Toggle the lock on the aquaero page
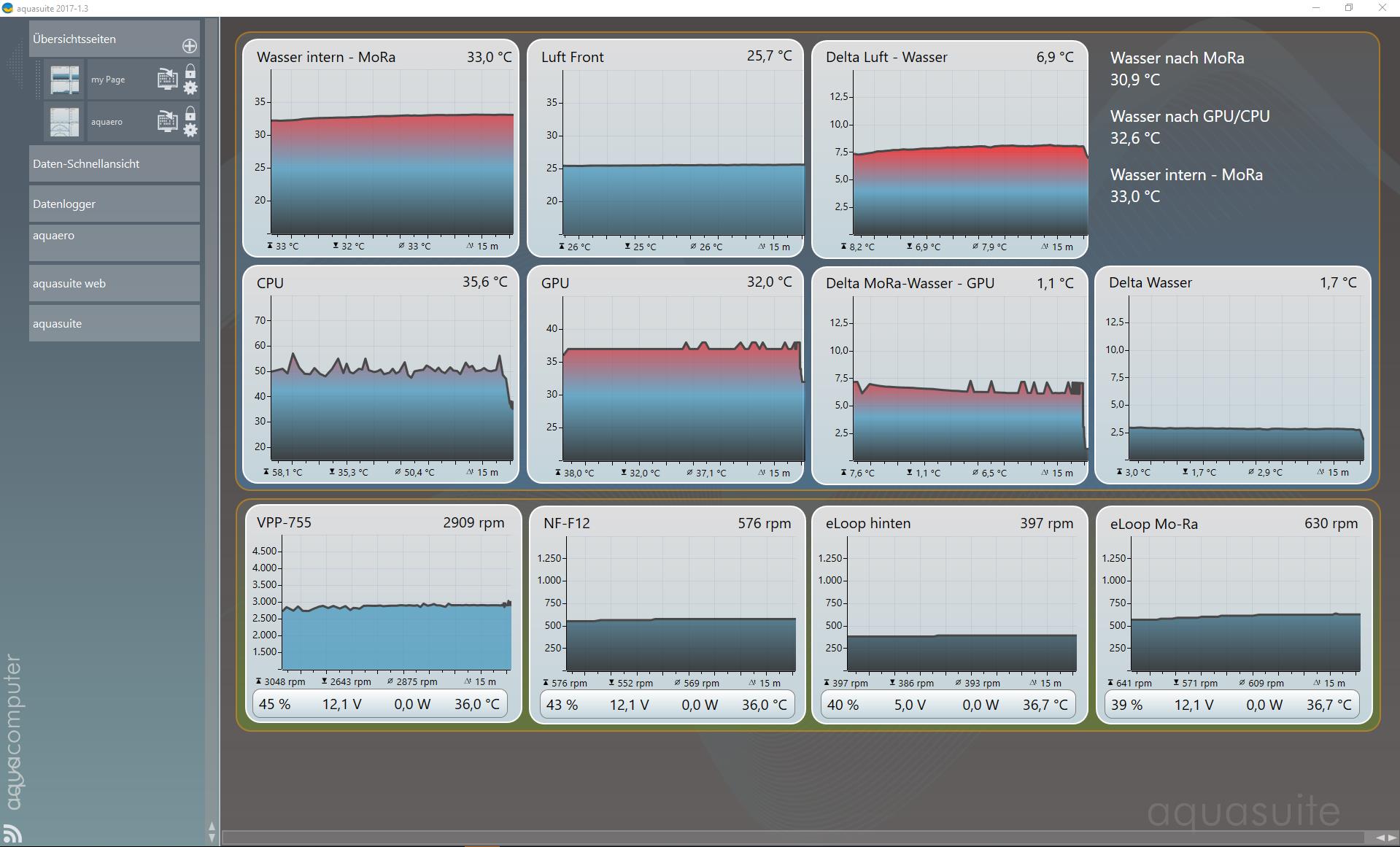 190,114
